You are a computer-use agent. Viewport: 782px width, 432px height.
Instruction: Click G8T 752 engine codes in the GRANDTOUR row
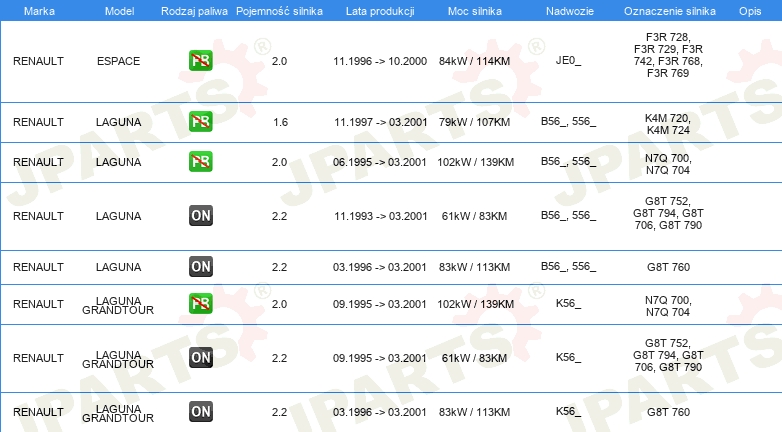point(668,355)
